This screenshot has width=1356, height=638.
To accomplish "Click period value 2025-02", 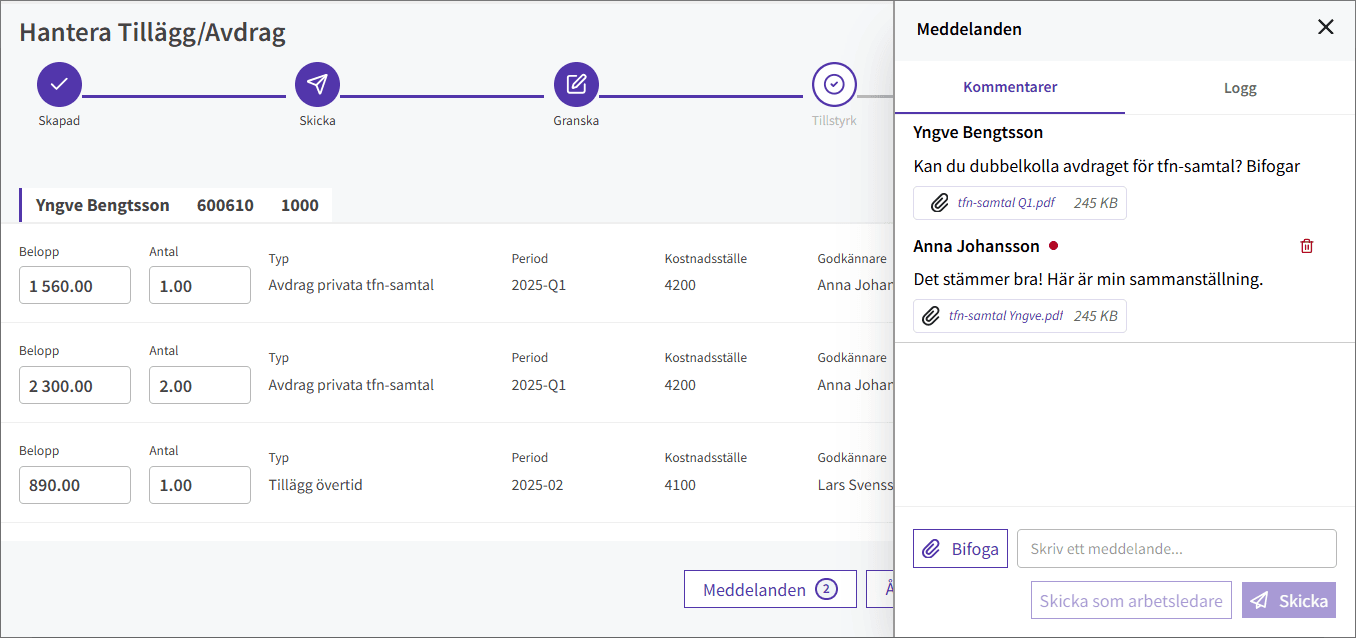I will [x=537, y=485].
